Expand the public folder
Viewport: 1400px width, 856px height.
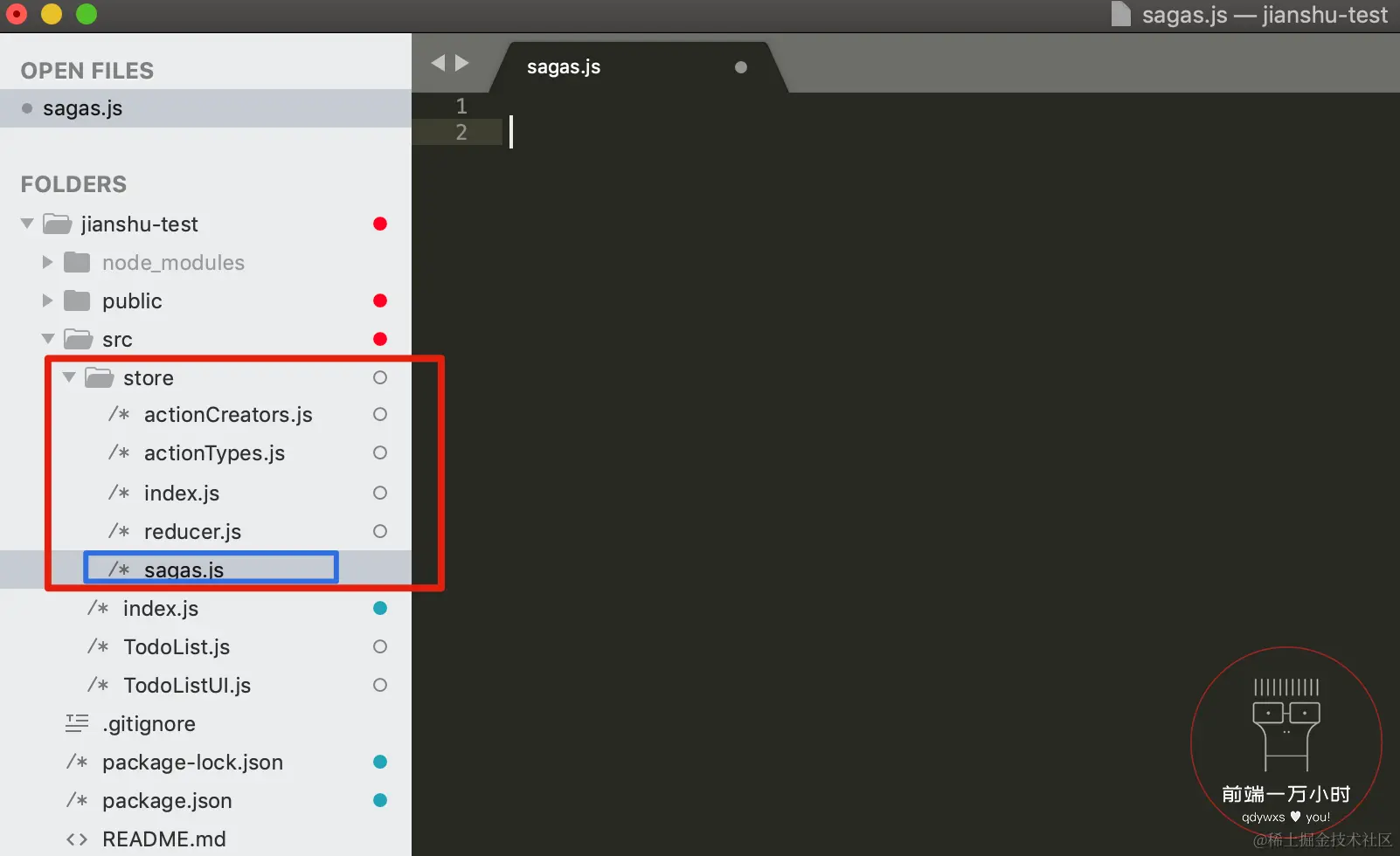48,300
